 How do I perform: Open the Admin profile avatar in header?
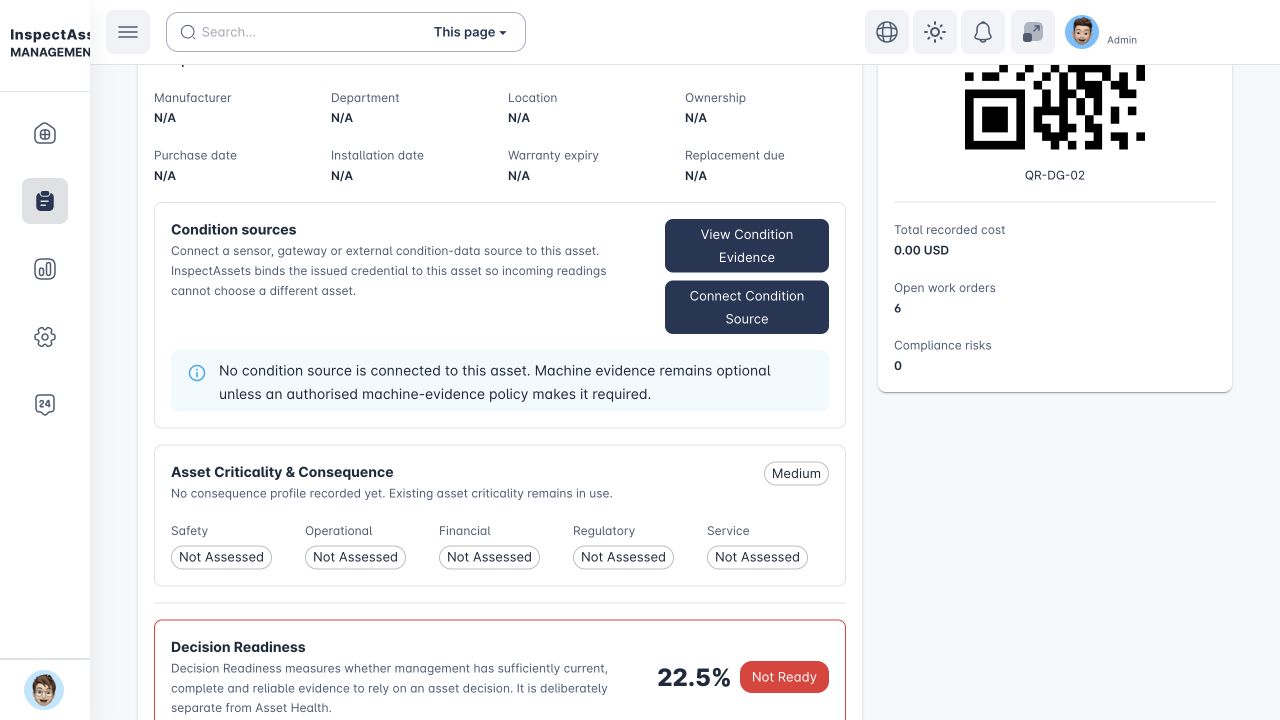(1082, 32)
